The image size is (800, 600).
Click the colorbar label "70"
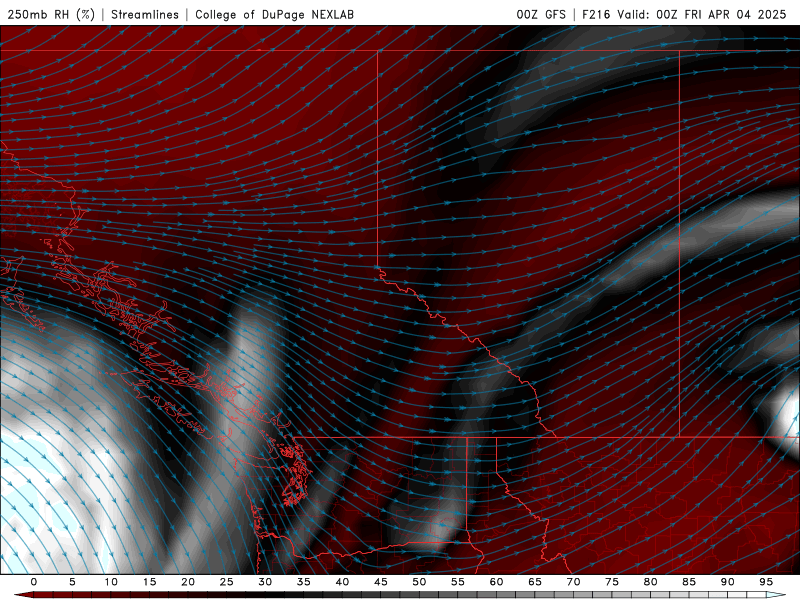point(573,582)
